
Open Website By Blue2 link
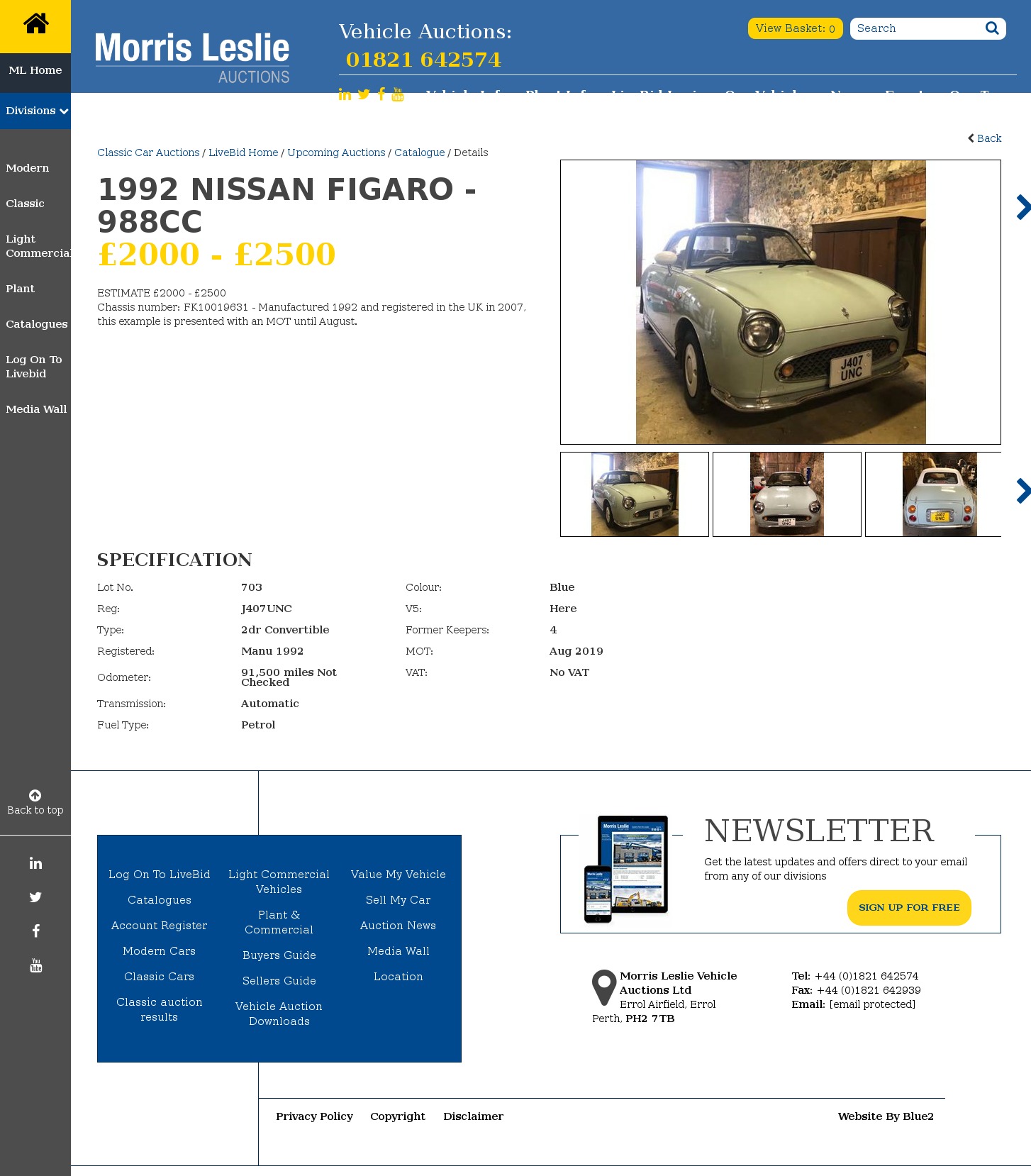[886, 1116]
